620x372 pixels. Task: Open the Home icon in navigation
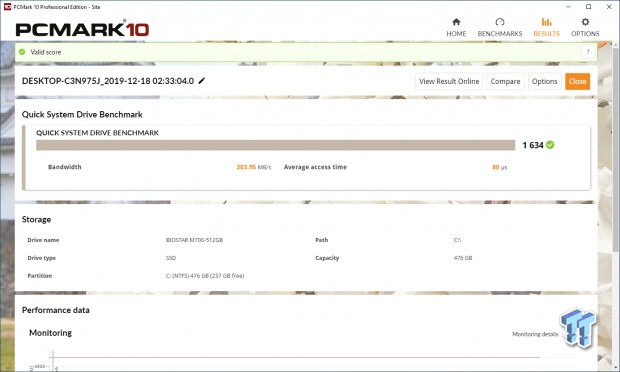(x=456, y=22)
